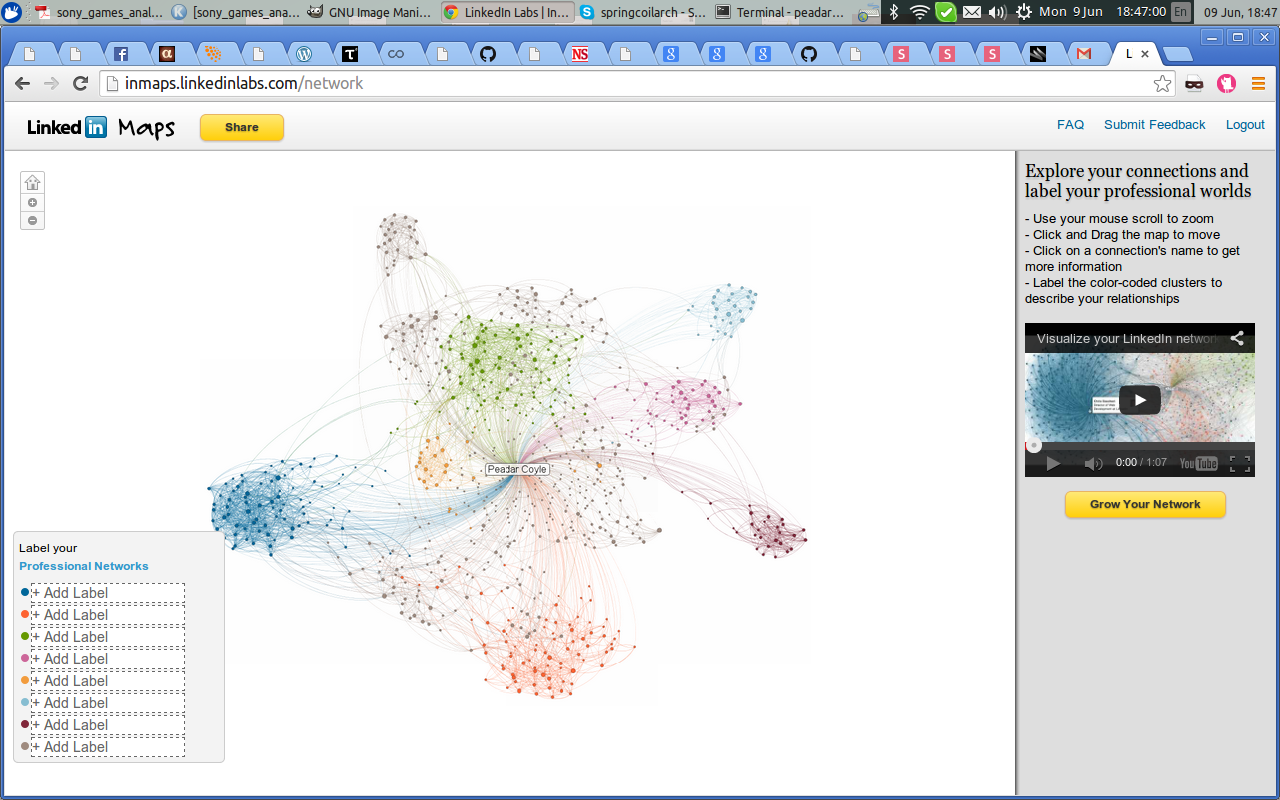This screenshot has width=1280, height=800.
Task: Open the clock showing Mon 9 Jun
Action: [x=1102, y=12]
